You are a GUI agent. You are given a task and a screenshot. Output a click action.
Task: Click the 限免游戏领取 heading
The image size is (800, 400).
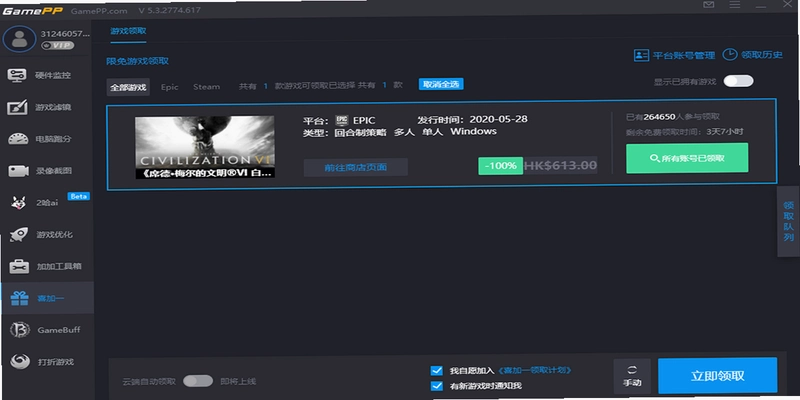point(137,61)
